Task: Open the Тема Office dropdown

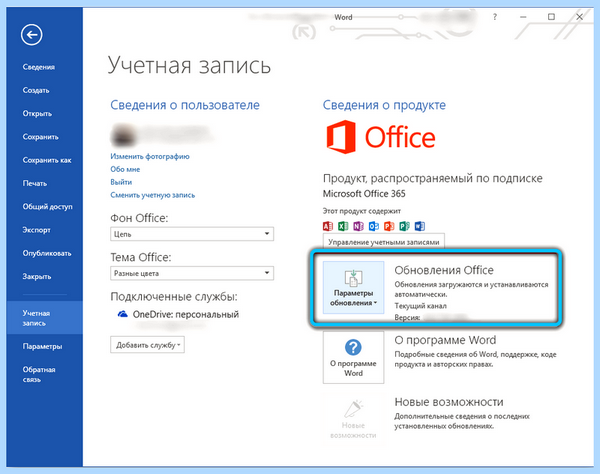Action: click(192, 273)
